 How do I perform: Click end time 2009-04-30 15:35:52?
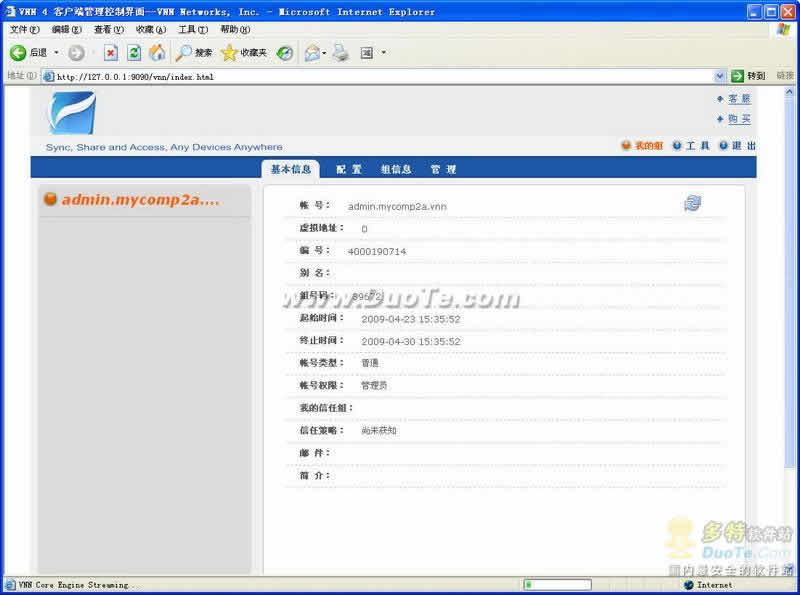pos(411,342)
